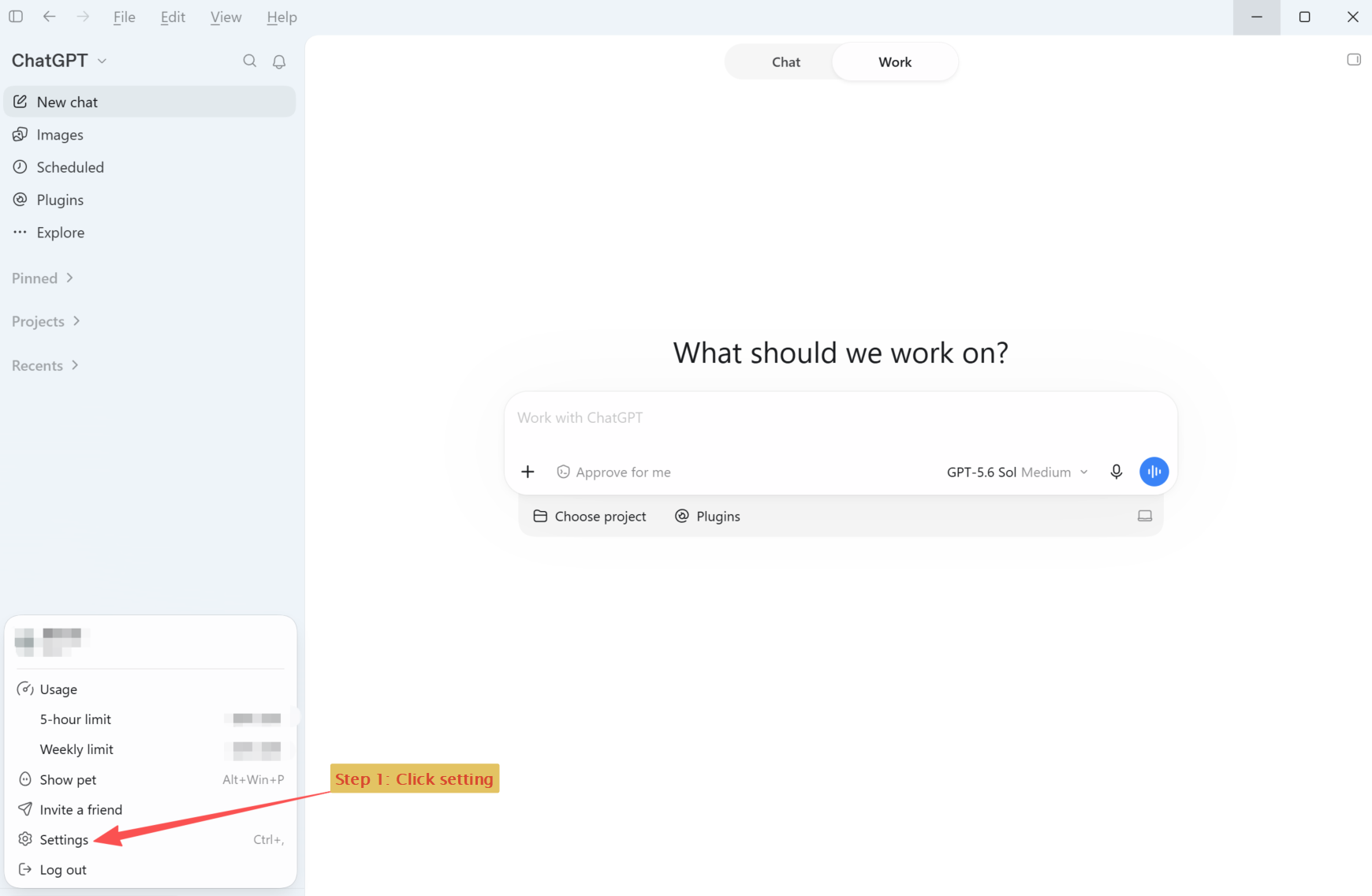The height and width of the screenshot is (896, 1372).
Task: Go back with the left arrow
Action: click(x=49, y=17)
